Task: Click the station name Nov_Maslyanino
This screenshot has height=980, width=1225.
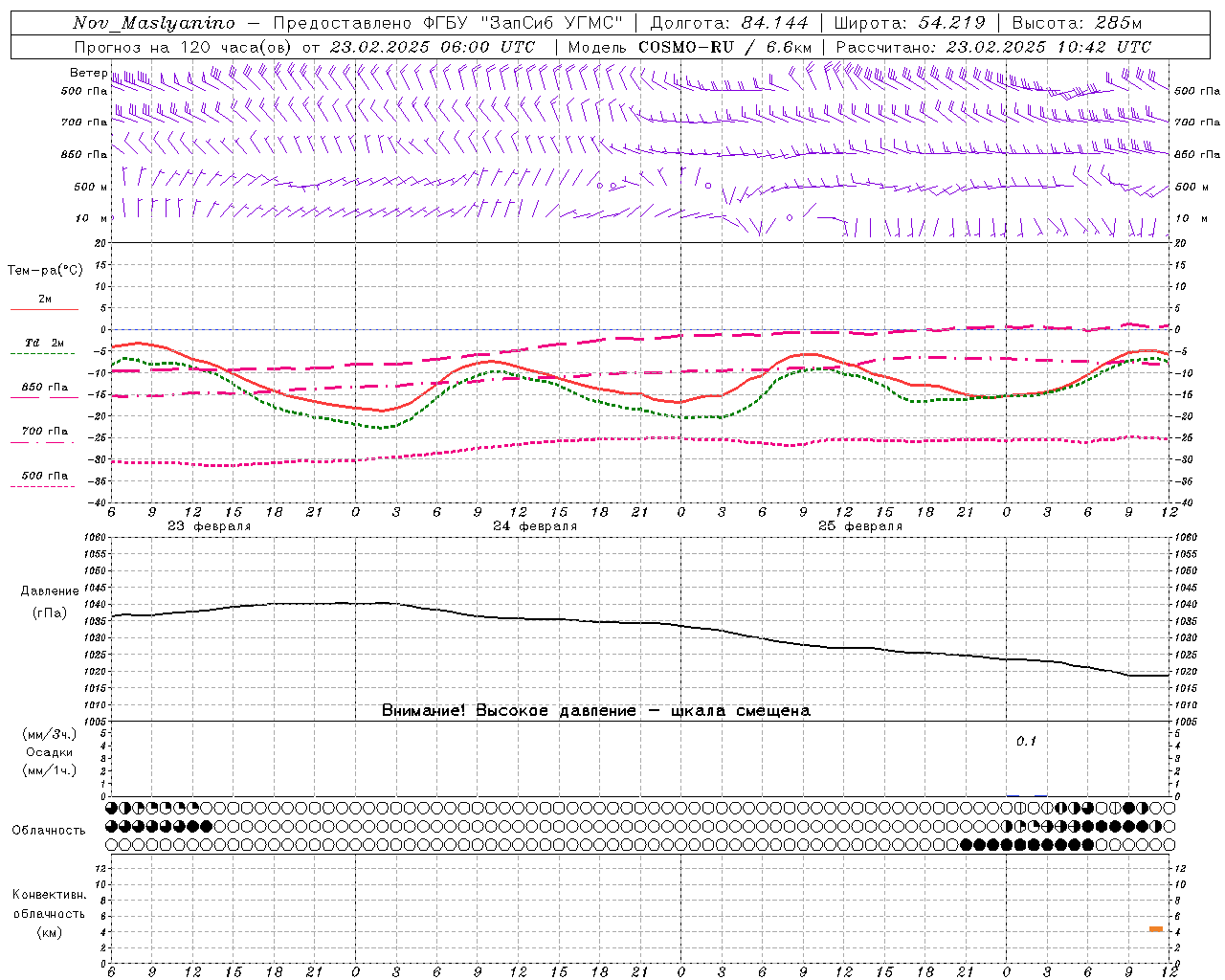Action: pos(154,23)
